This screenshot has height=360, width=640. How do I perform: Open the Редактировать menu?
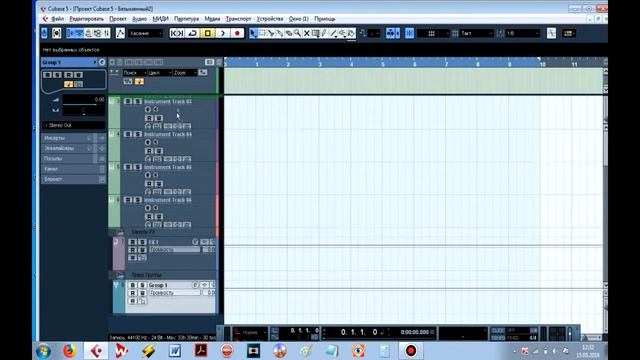(87, 19)
